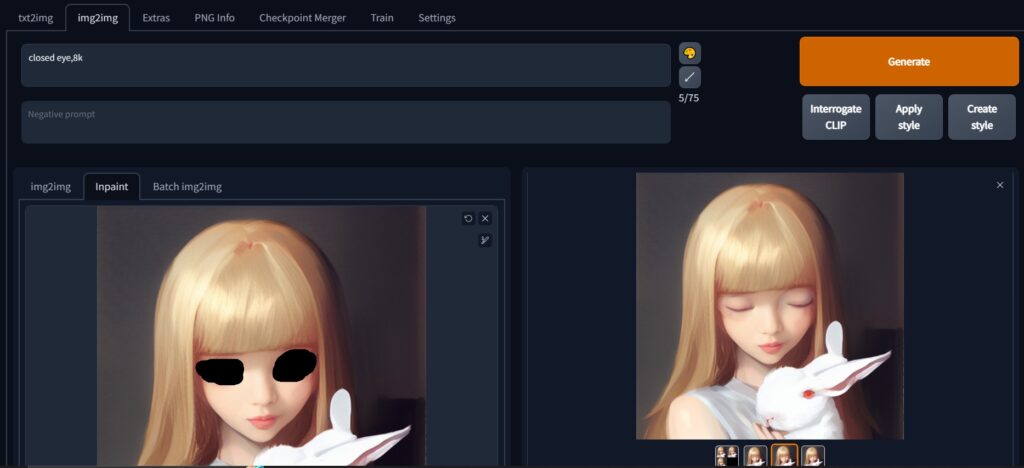The height and width of the screenshot is (468, 1024).
Task: Close the output image preview
Action: pos(999,185)
